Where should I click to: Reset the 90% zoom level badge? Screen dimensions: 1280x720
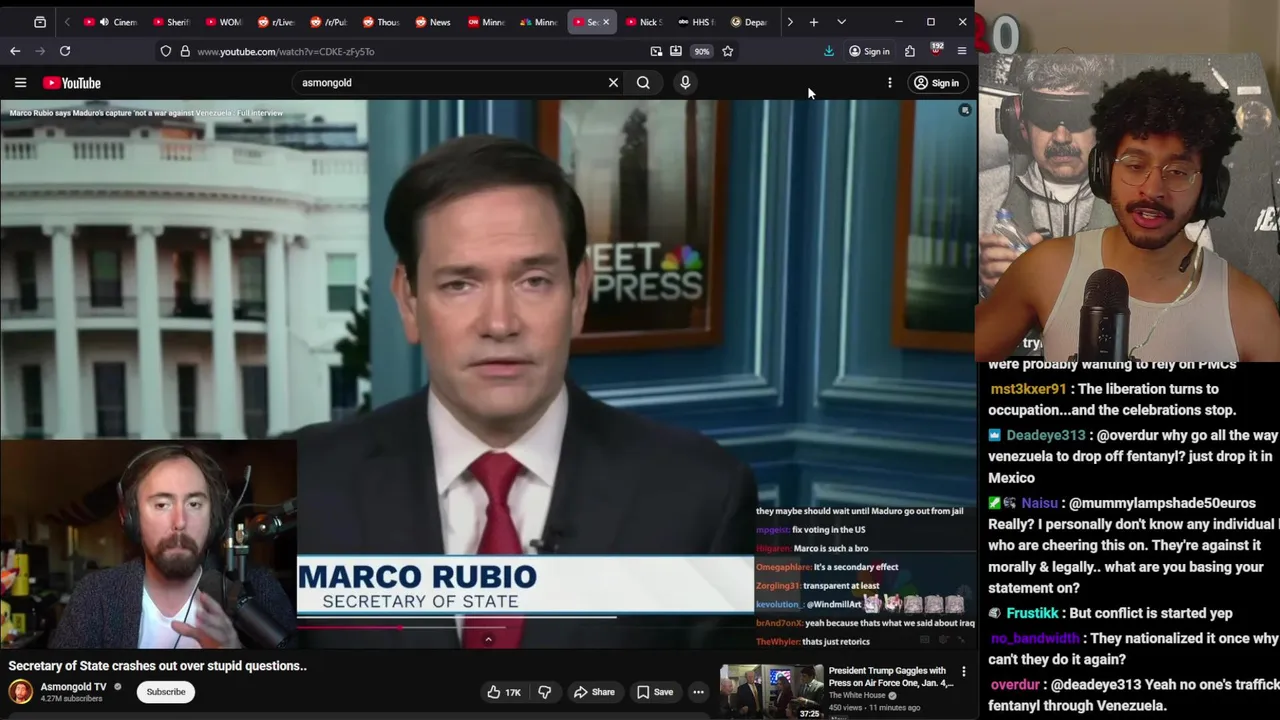click(702, 51)
